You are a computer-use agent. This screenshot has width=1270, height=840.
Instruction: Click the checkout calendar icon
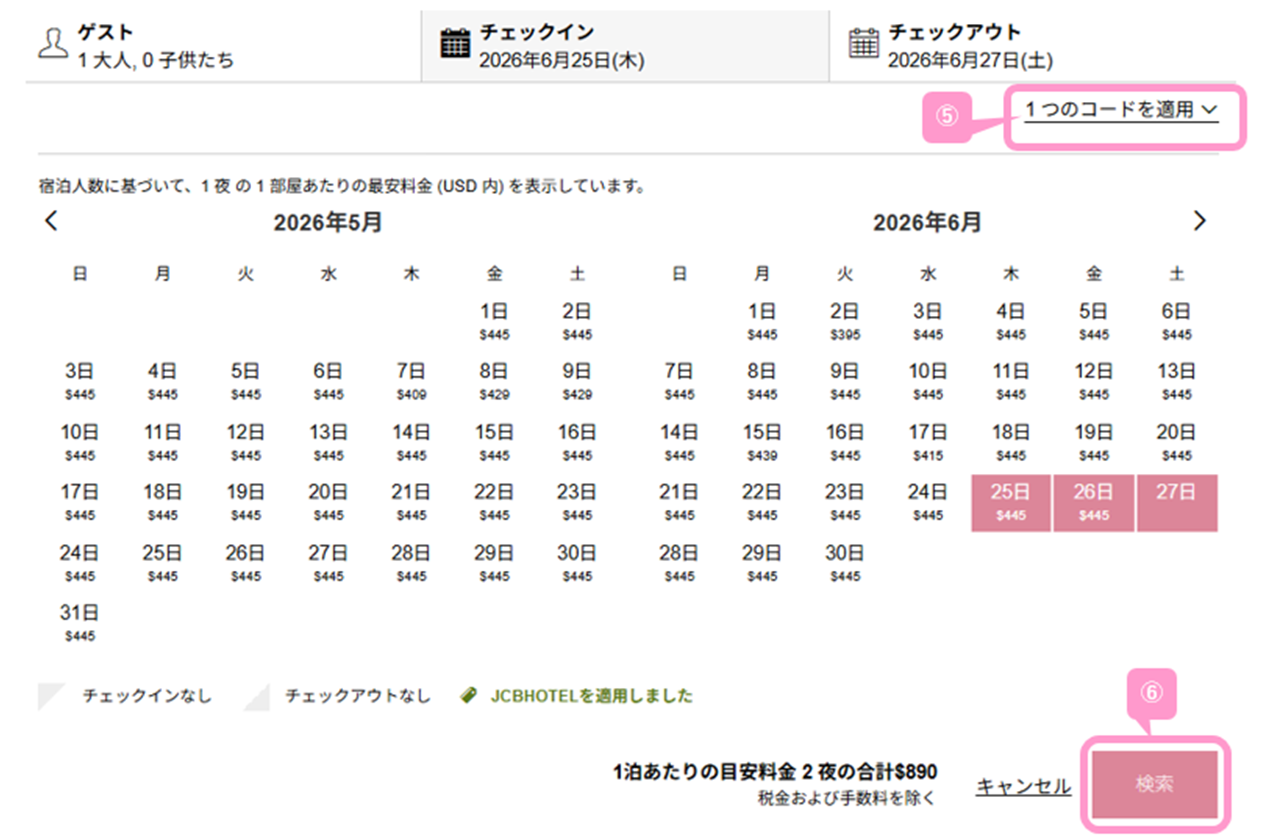[x=863, y=43]
